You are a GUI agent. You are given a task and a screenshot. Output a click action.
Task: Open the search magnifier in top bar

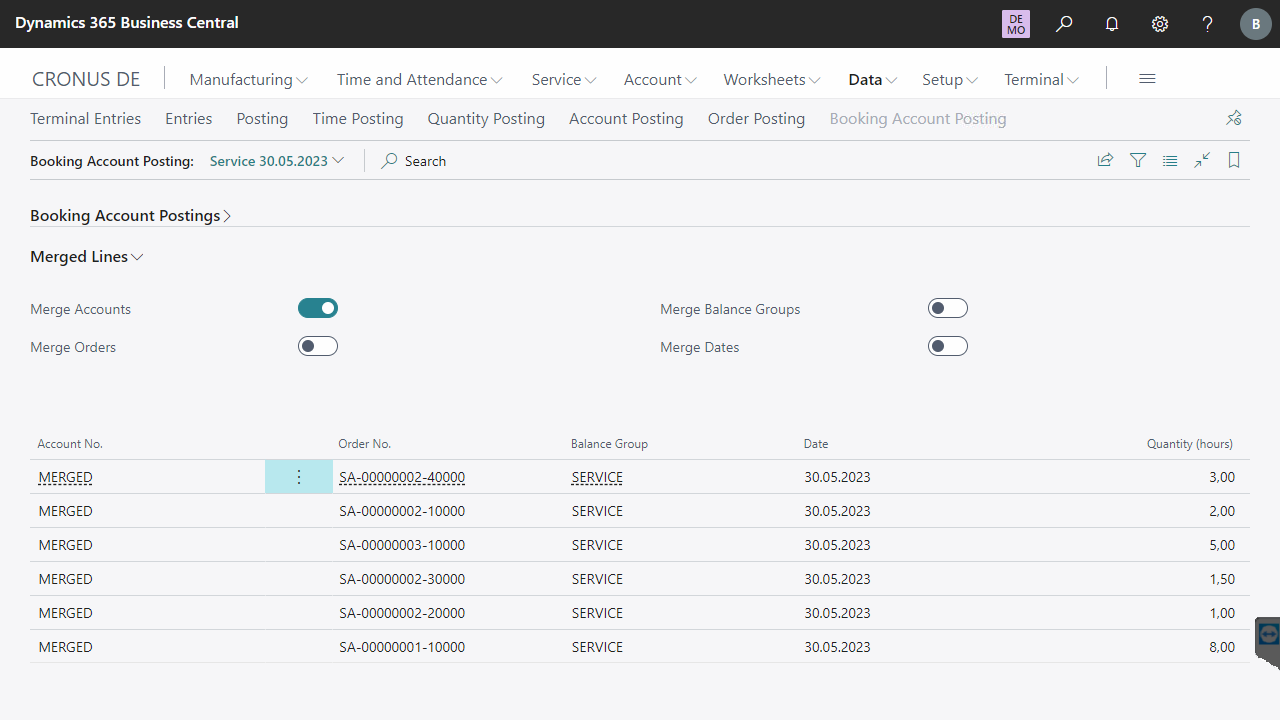point(1064,24)
